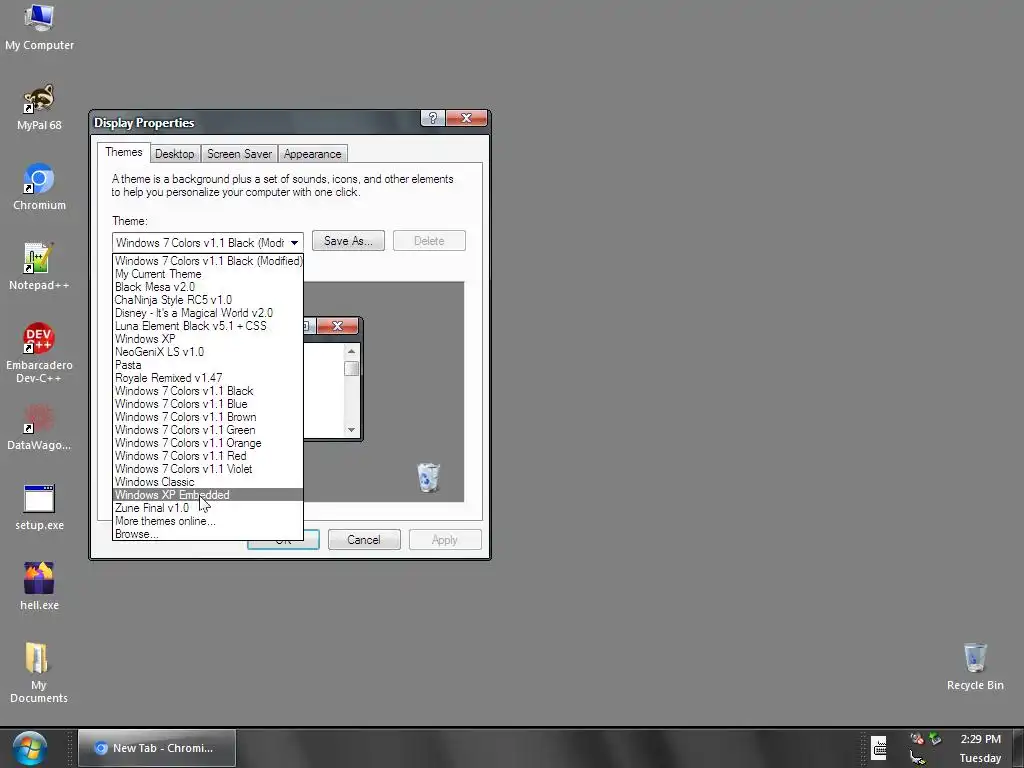Select the Chromium desktop shortcut

coord(39,187)
